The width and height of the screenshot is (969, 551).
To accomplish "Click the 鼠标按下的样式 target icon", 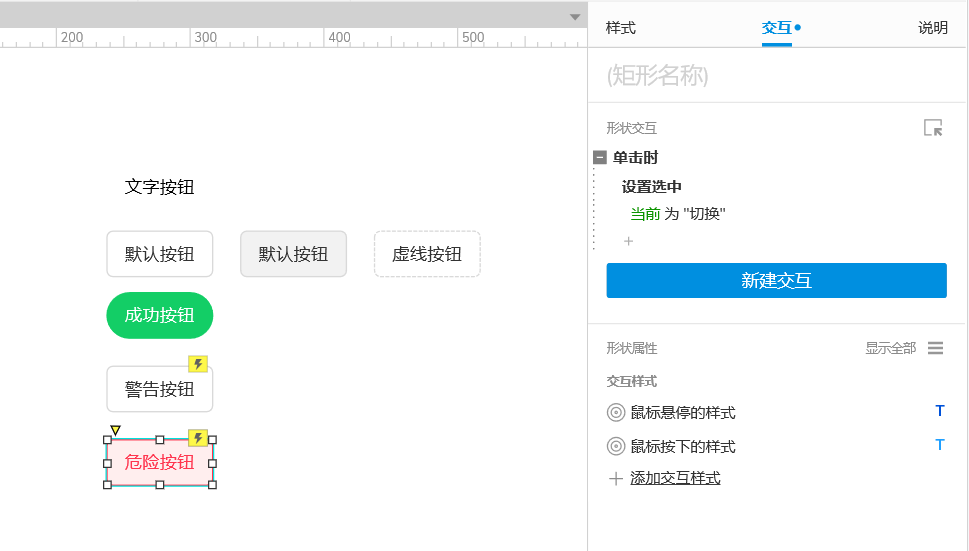I will coord(616,446).
